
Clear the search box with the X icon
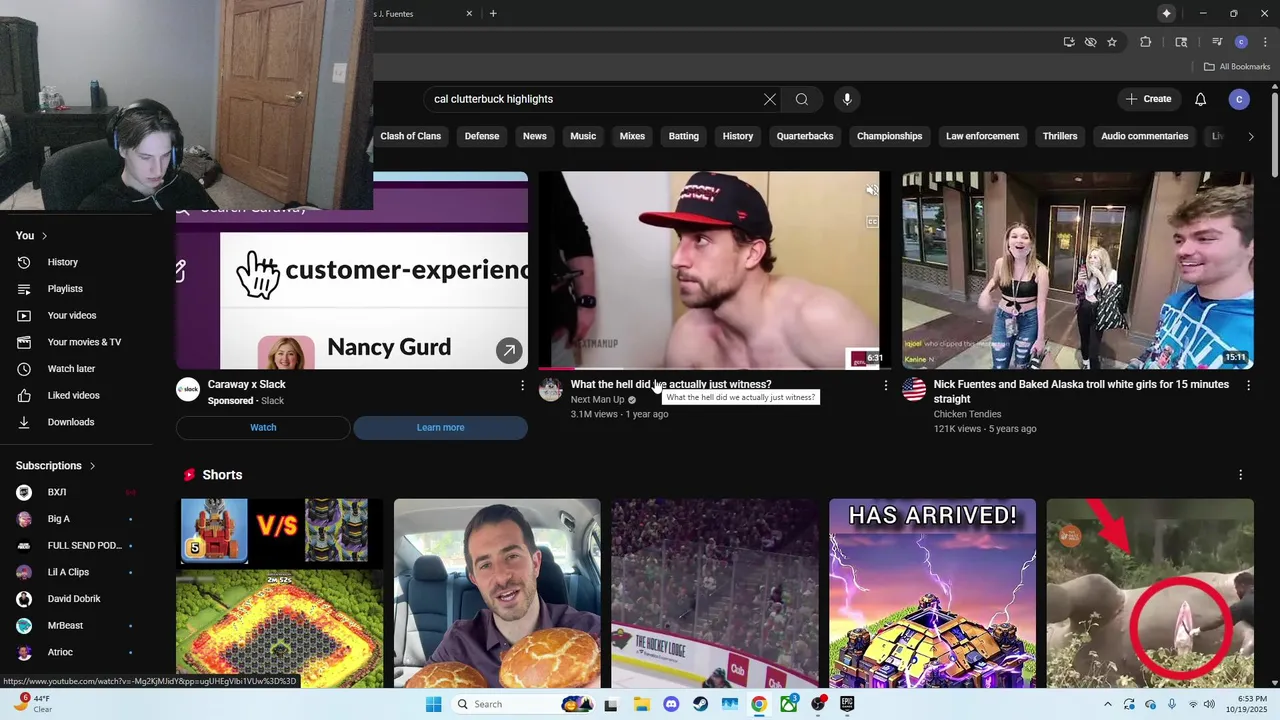pyautogui.click(x=770, y=99)
